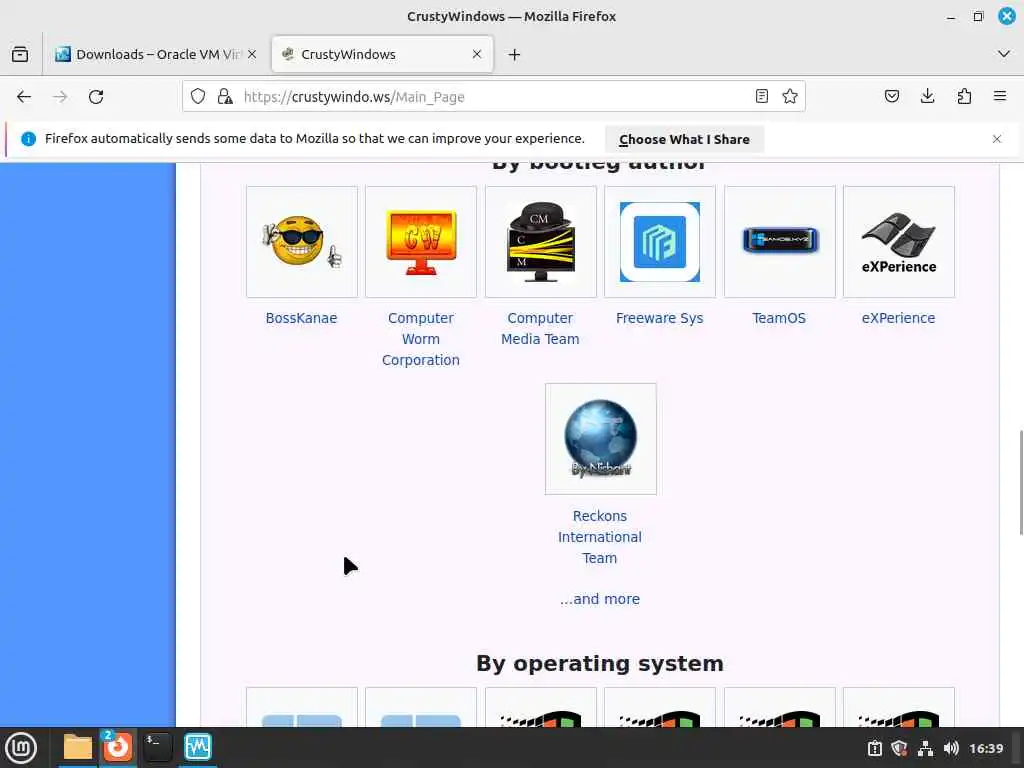Image resolution: width=1024 pixels, height=768 pixels.
Task: Focus the address bar showing crustywindo.ws
Action: click(x=494, y=97)
